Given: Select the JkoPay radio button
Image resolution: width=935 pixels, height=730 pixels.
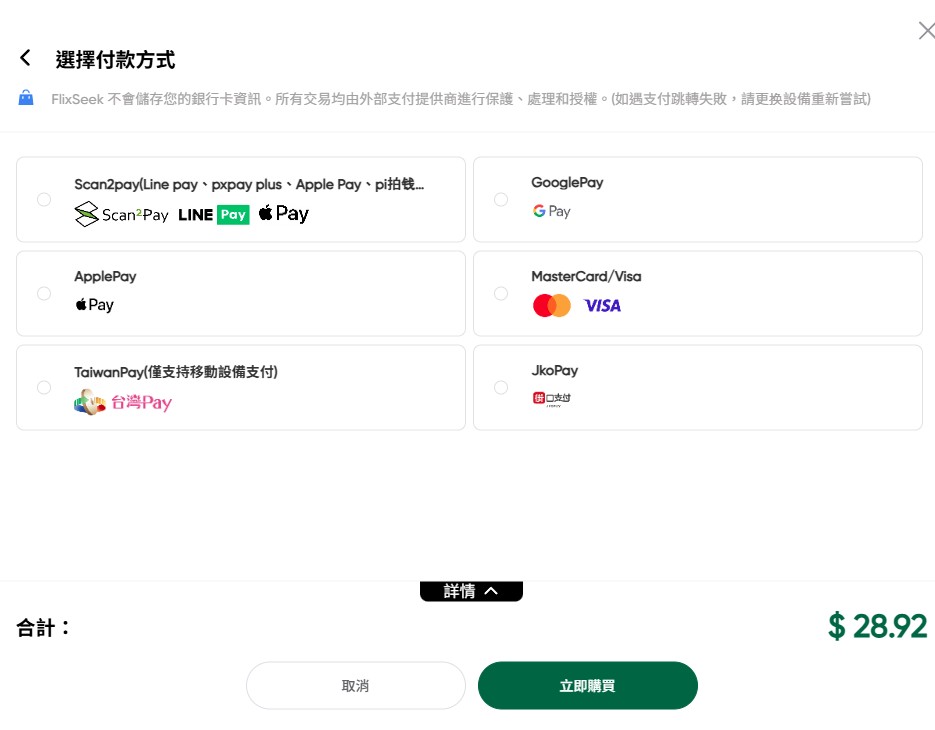Looking at the screenshot, I should (501, 388).
